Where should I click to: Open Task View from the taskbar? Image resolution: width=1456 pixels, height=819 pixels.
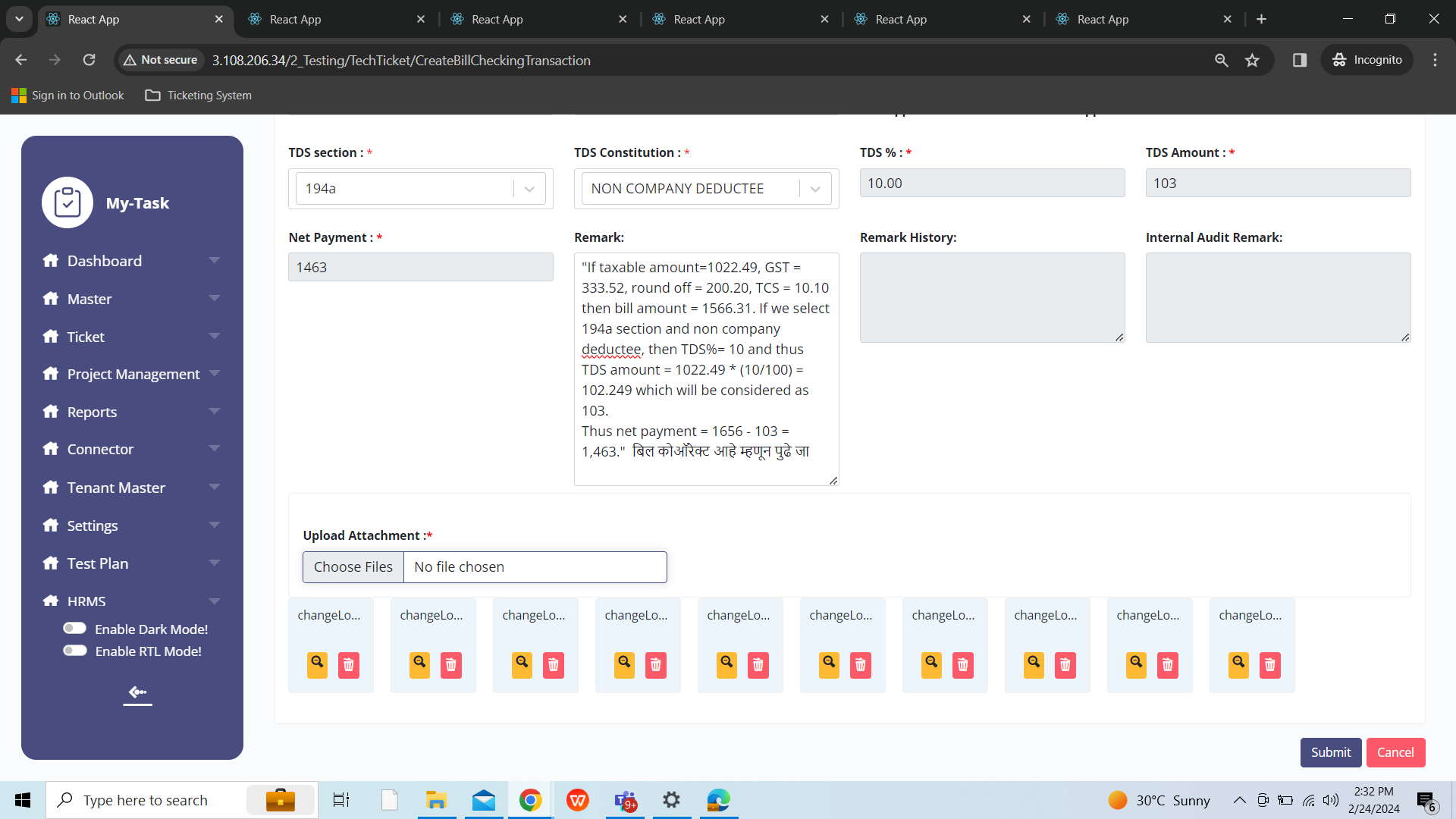pos(341,800)
